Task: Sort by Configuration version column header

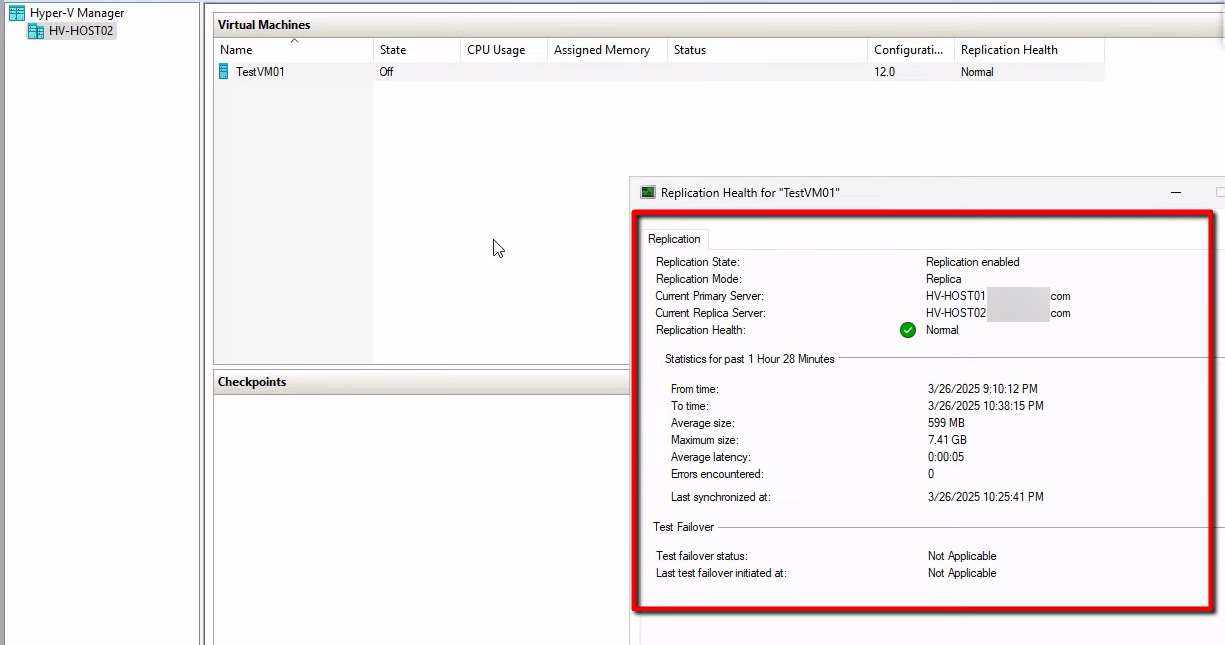Action: (911, 50)
